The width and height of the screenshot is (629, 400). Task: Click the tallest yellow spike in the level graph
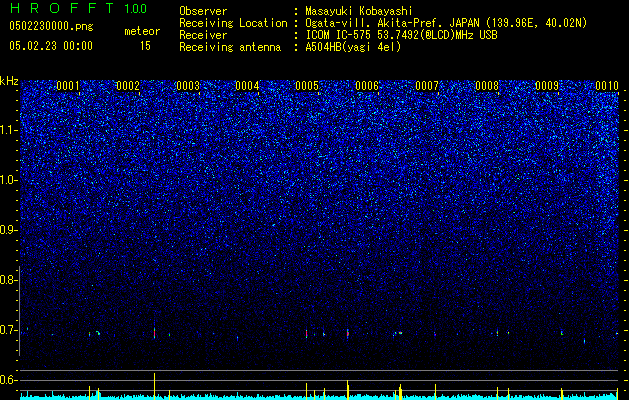pos(154,386)
